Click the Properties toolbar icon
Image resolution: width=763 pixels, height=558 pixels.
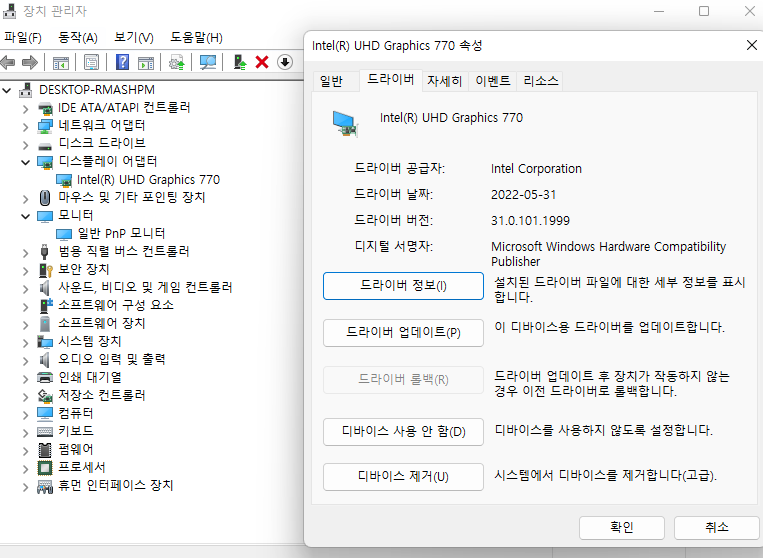click(x=91, y=62)
